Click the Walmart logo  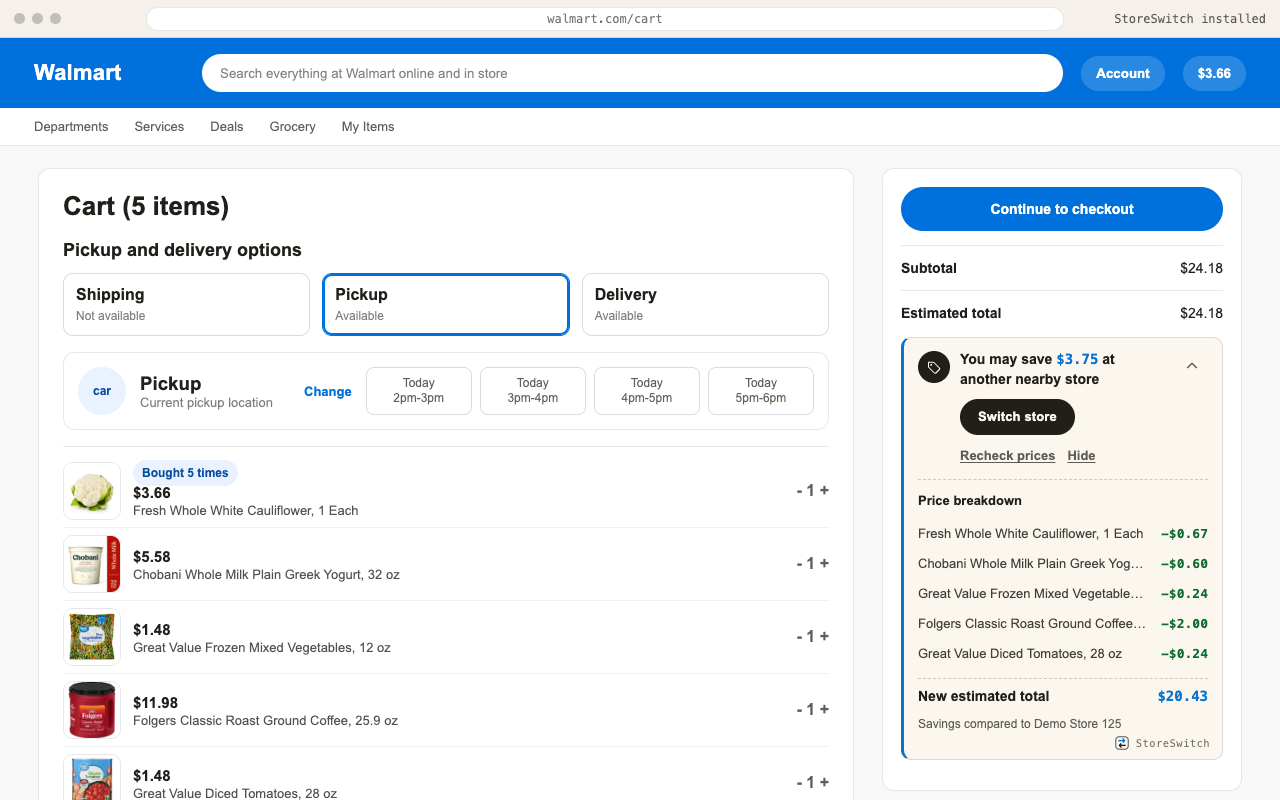tap(78, 72)
